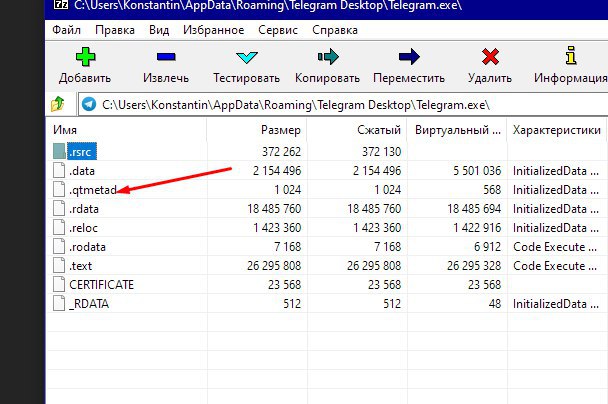The width and height of the screenshot is (608, 404).
Task: Click size value 2 154 496 in Размер column
Action: pyautogui.click(x=277, y=171)
